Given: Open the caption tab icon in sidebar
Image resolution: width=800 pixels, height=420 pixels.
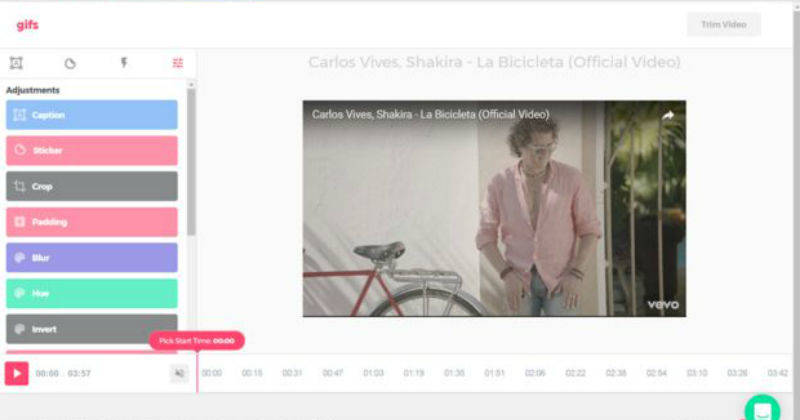Looking at the screenshot, I should coord(16,63).
